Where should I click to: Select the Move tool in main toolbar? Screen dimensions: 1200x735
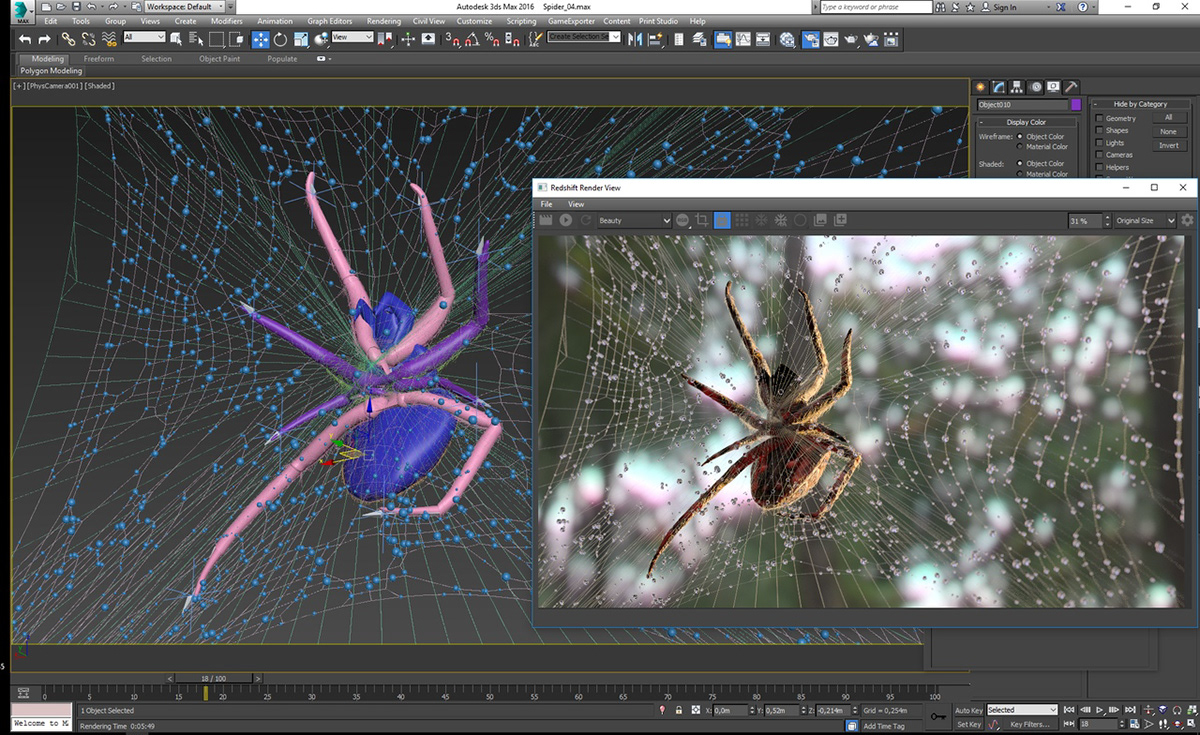260,39
